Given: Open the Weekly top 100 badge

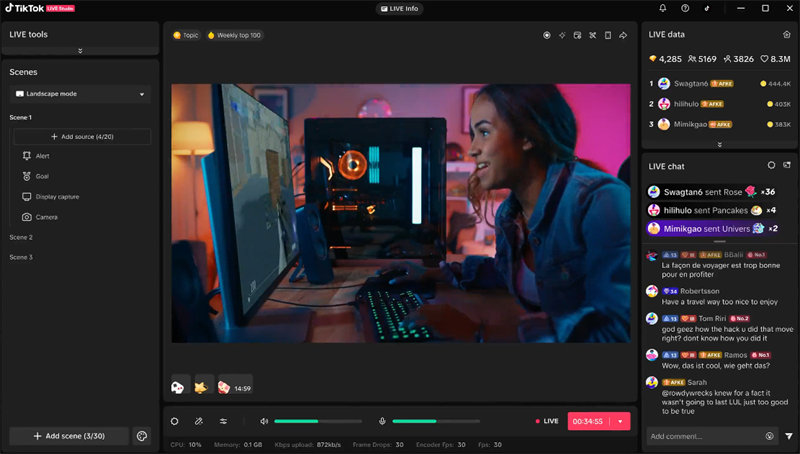Looking at the screenshot, I should coord(234,35).
